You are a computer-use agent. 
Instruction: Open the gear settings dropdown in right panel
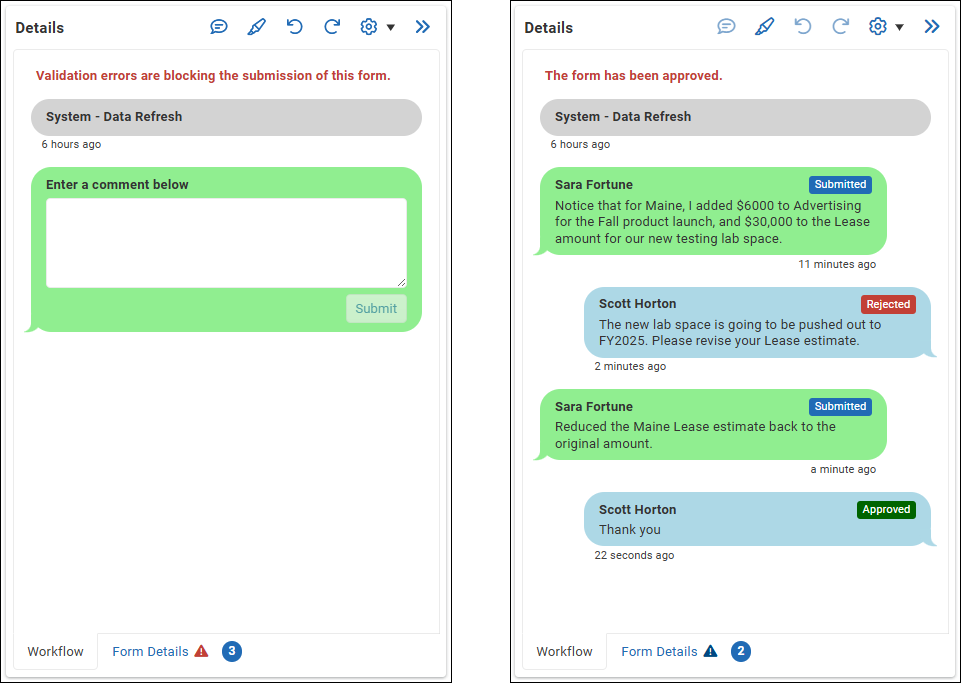click(x=886, y=27)
